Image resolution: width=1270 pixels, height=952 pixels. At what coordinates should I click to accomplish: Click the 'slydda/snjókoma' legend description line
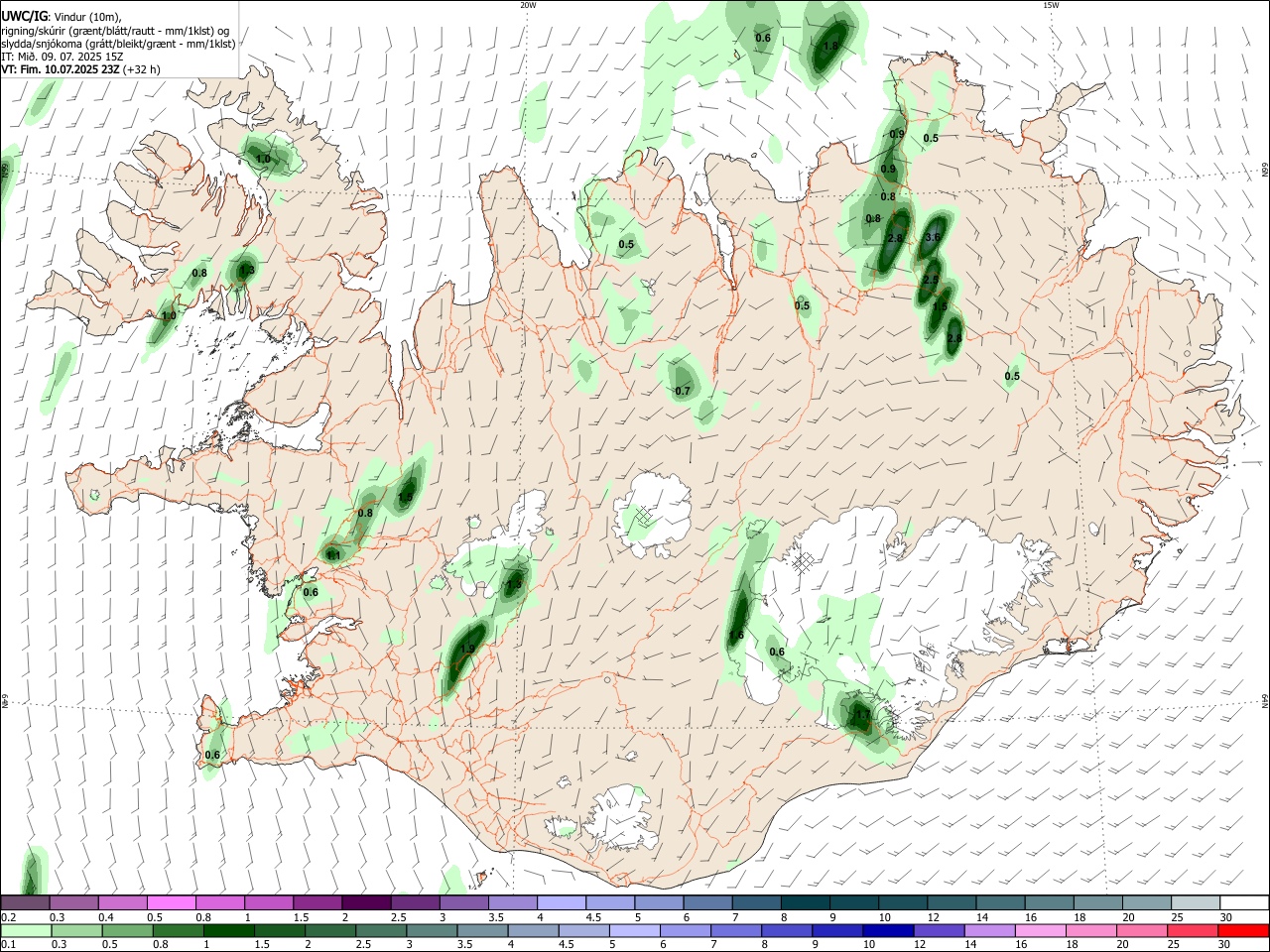point(118,44)
